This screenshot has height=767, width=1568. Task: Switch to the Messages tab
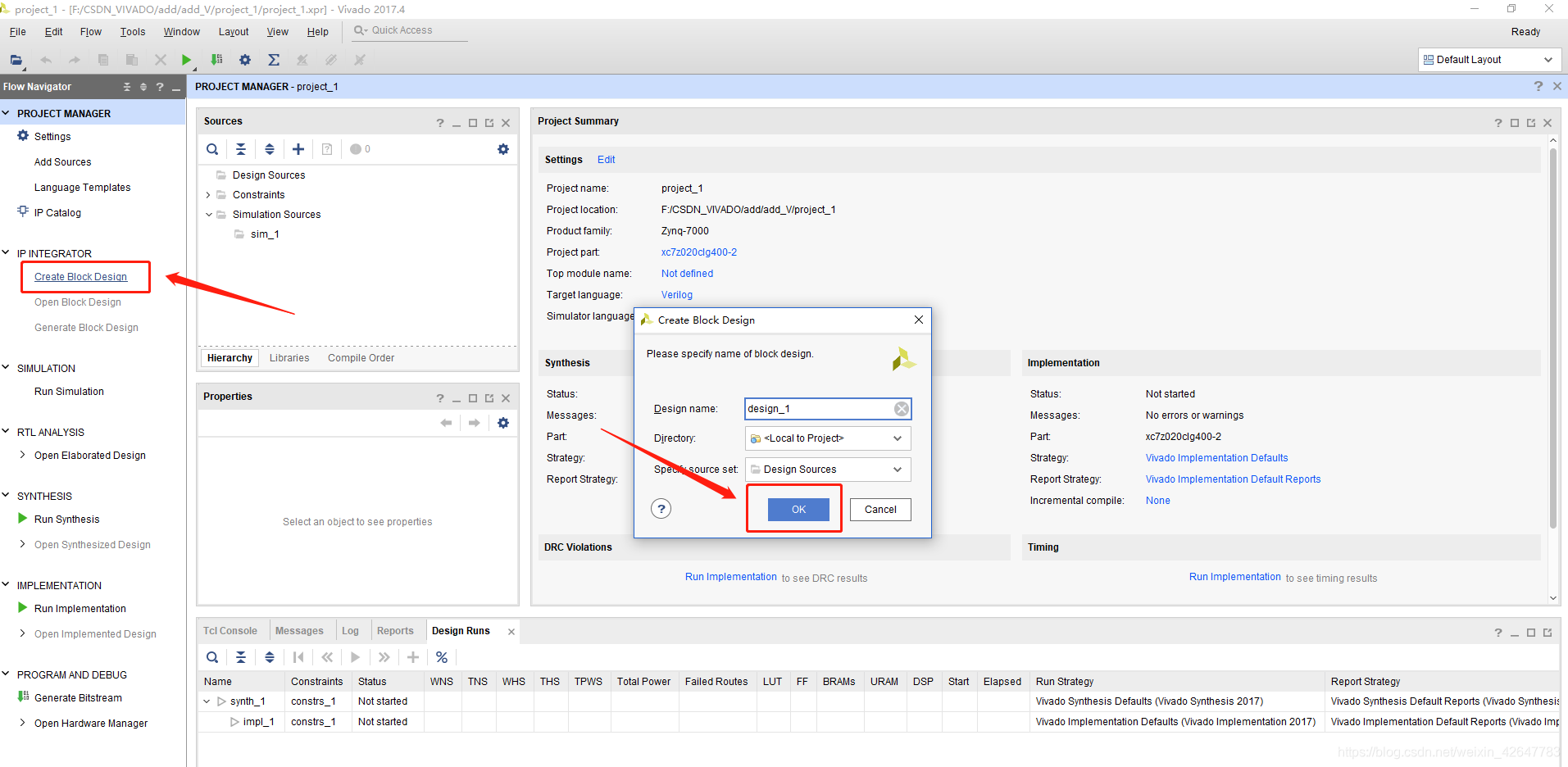[x=299, y=631]
